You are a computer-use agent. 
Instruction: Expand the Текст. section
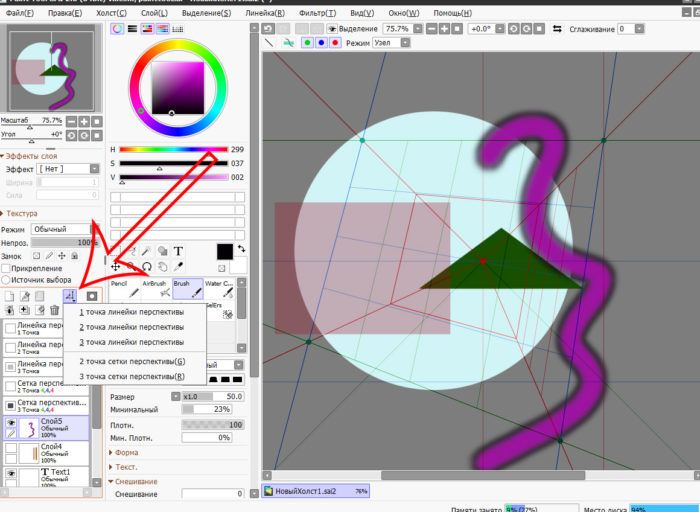point(123,467)
